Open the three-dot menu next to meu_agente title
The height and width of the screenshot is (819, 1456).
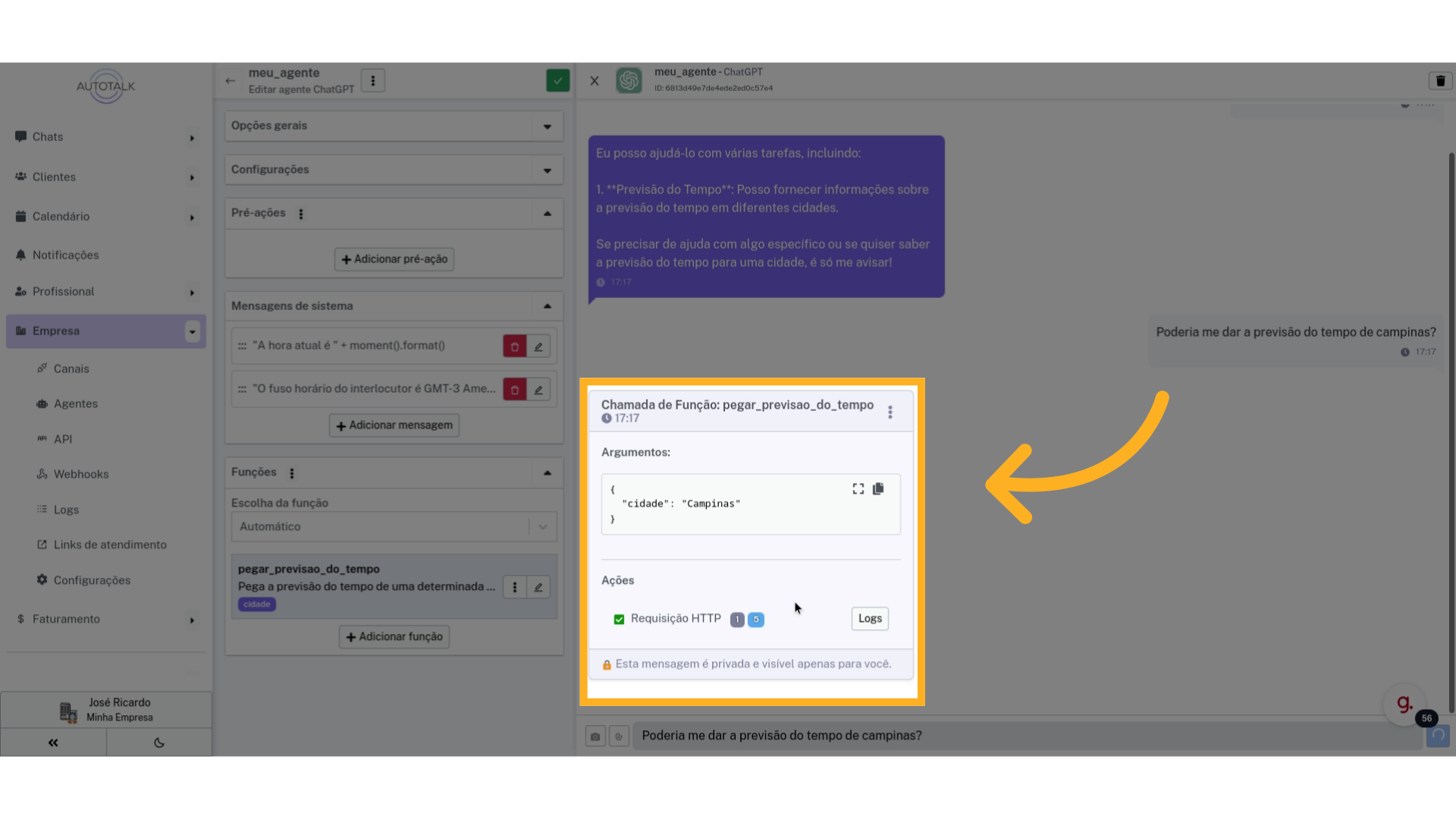372,80
